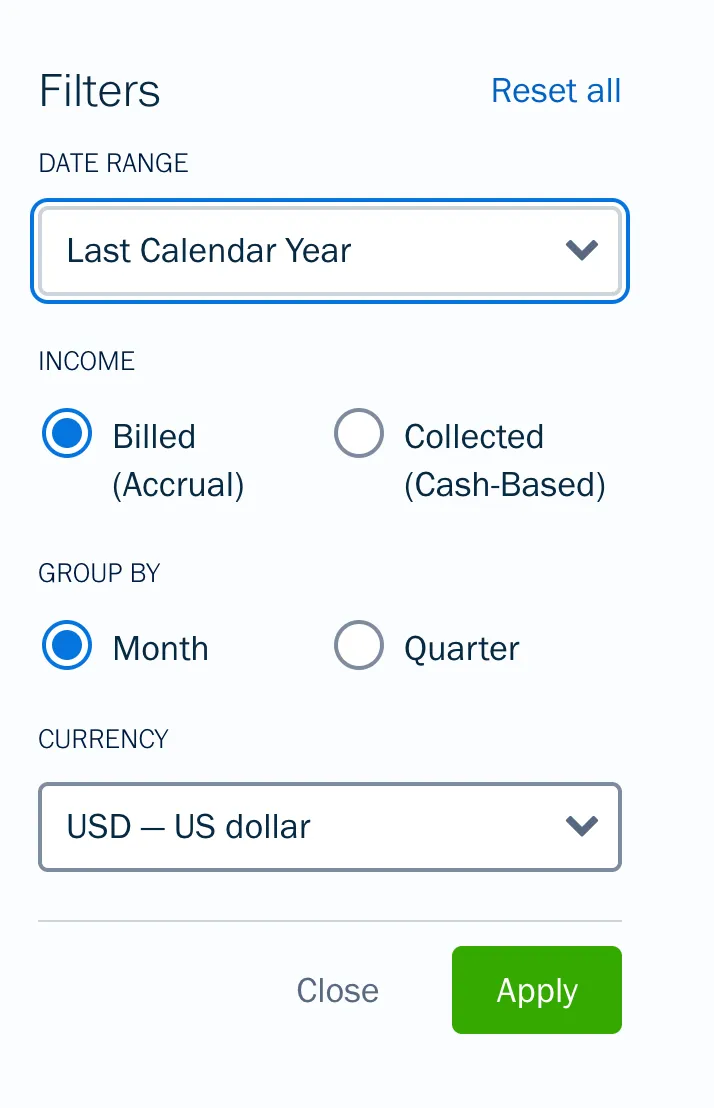Click the Collected (Cash-Based) text label

coord(504,460)
